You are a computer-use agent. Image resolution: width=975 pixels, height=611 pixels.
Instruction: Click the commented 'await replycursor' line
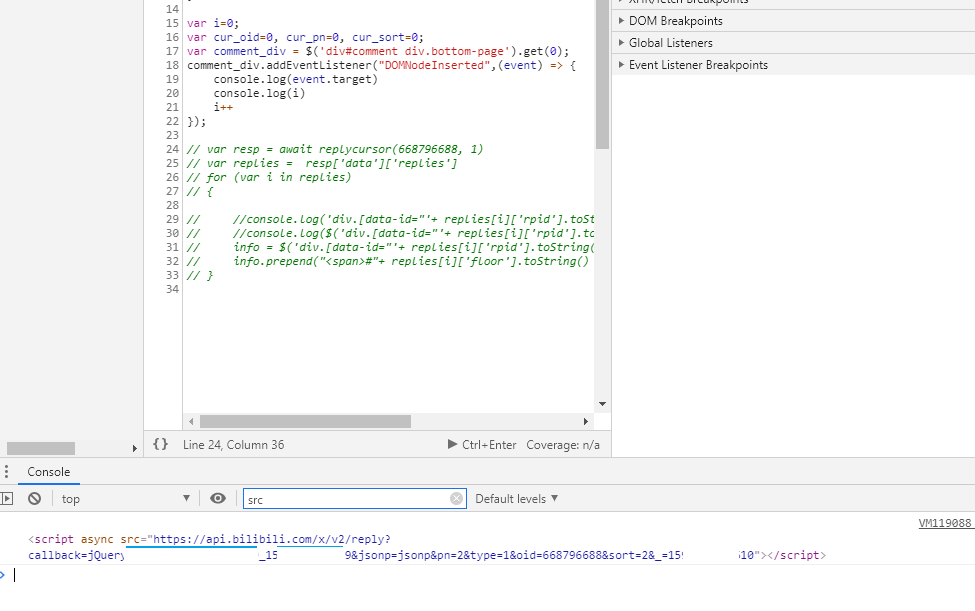tap(335, 149)
